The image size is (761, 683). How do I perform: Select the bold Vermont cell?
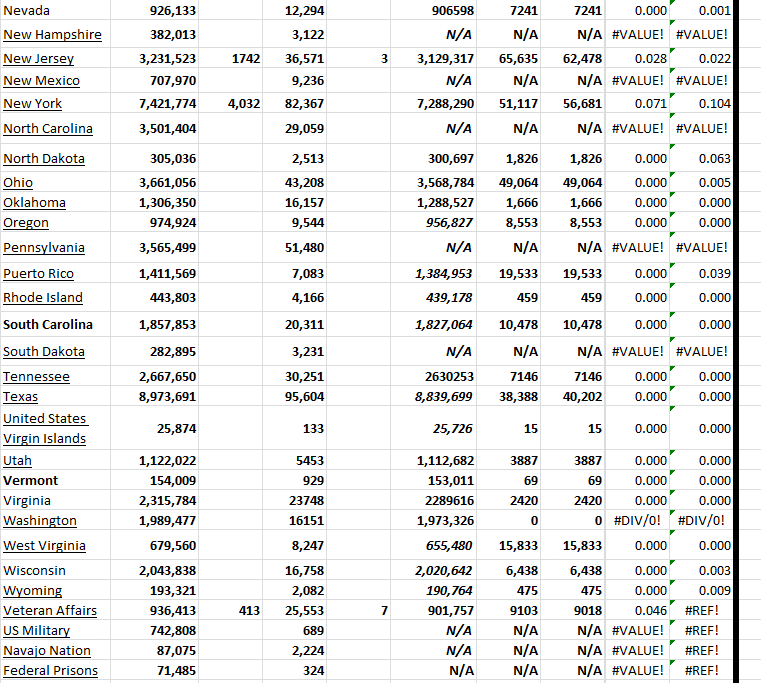pos(55,481)
